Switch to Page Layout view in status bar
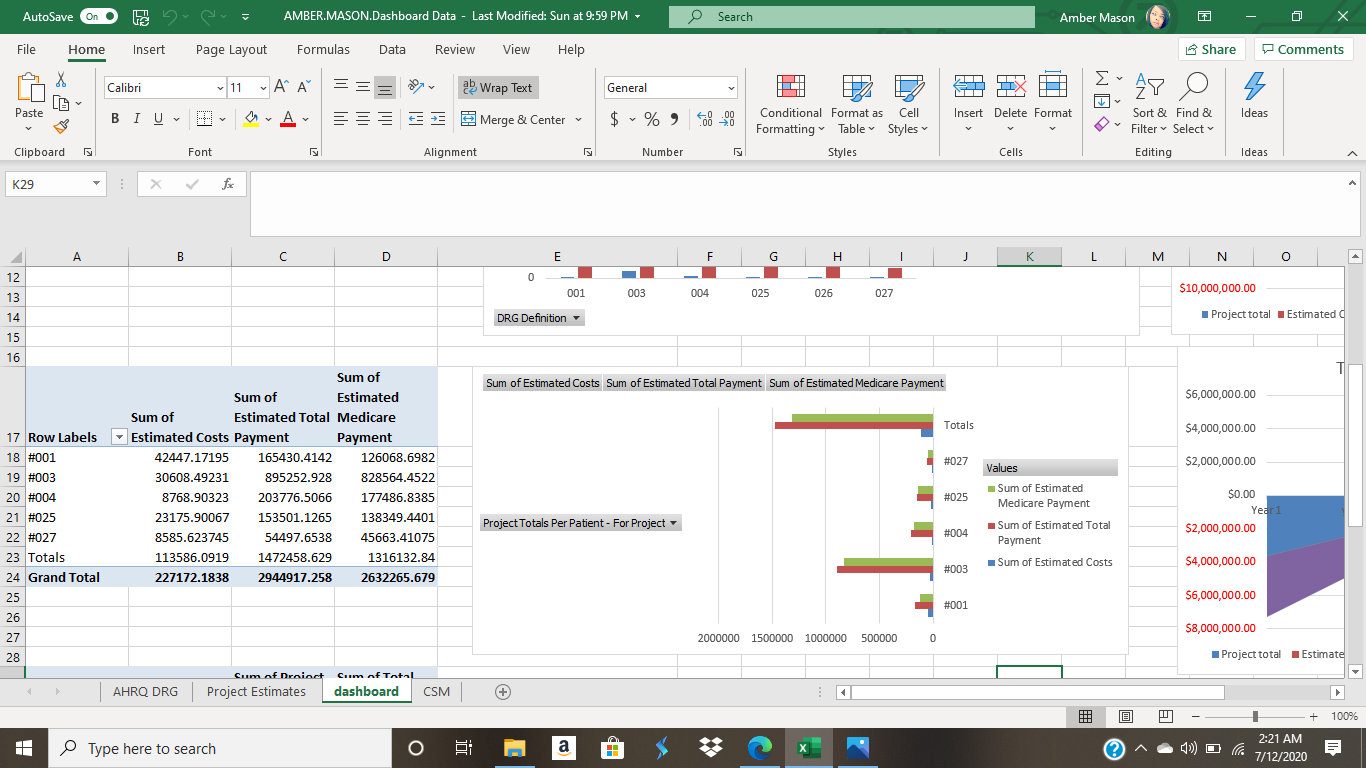1366x768 pixels. coord(1125,716)
